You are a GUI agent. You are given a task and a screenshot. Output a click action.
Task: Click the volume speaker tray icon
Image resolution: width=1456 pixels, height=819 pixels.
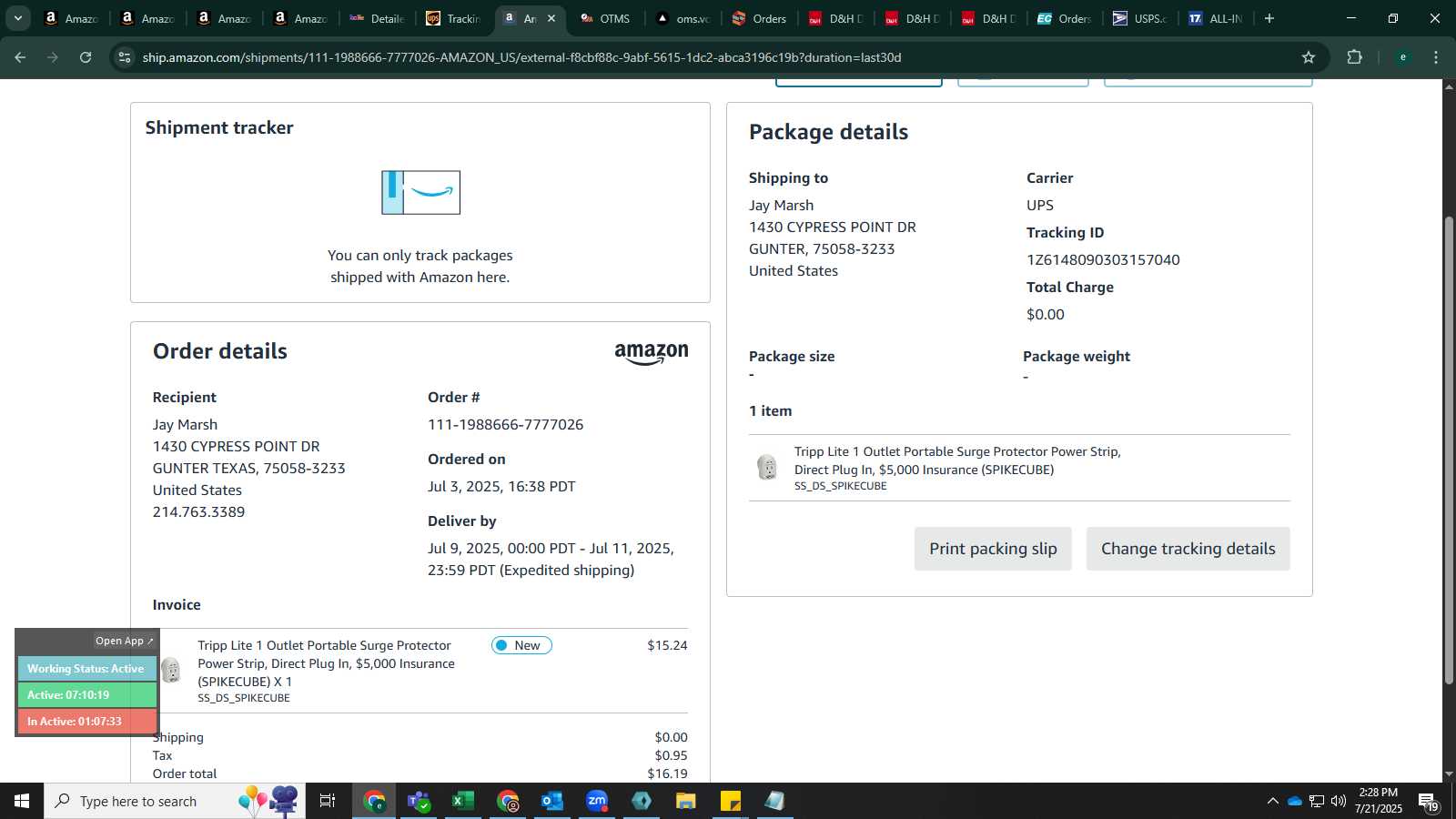(x=1338, y=801)
